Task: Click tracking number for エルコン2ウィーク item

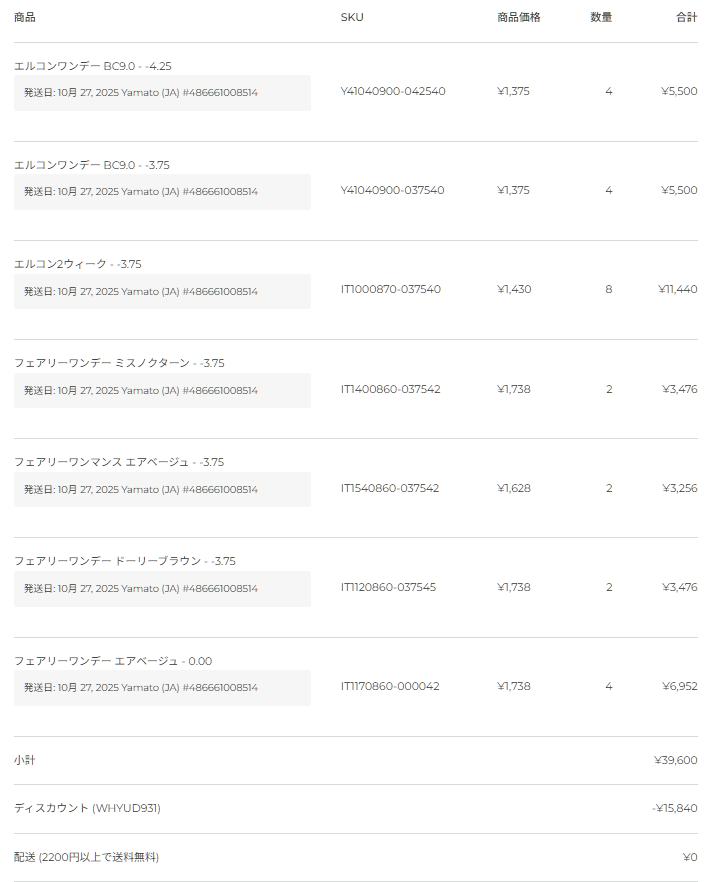Action: [x=220, y=291]
